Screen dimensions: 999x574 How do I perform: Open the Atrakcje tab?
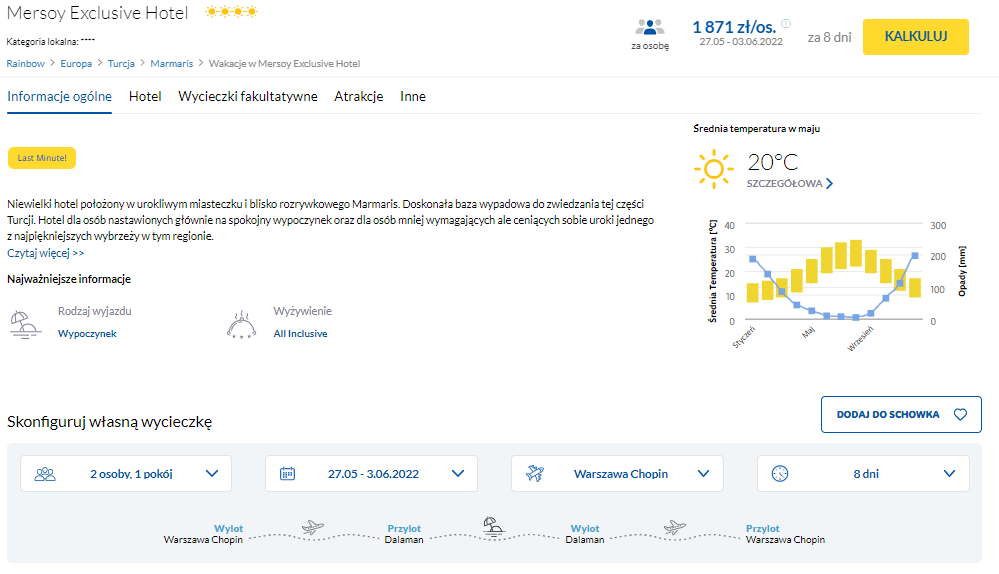359,97
